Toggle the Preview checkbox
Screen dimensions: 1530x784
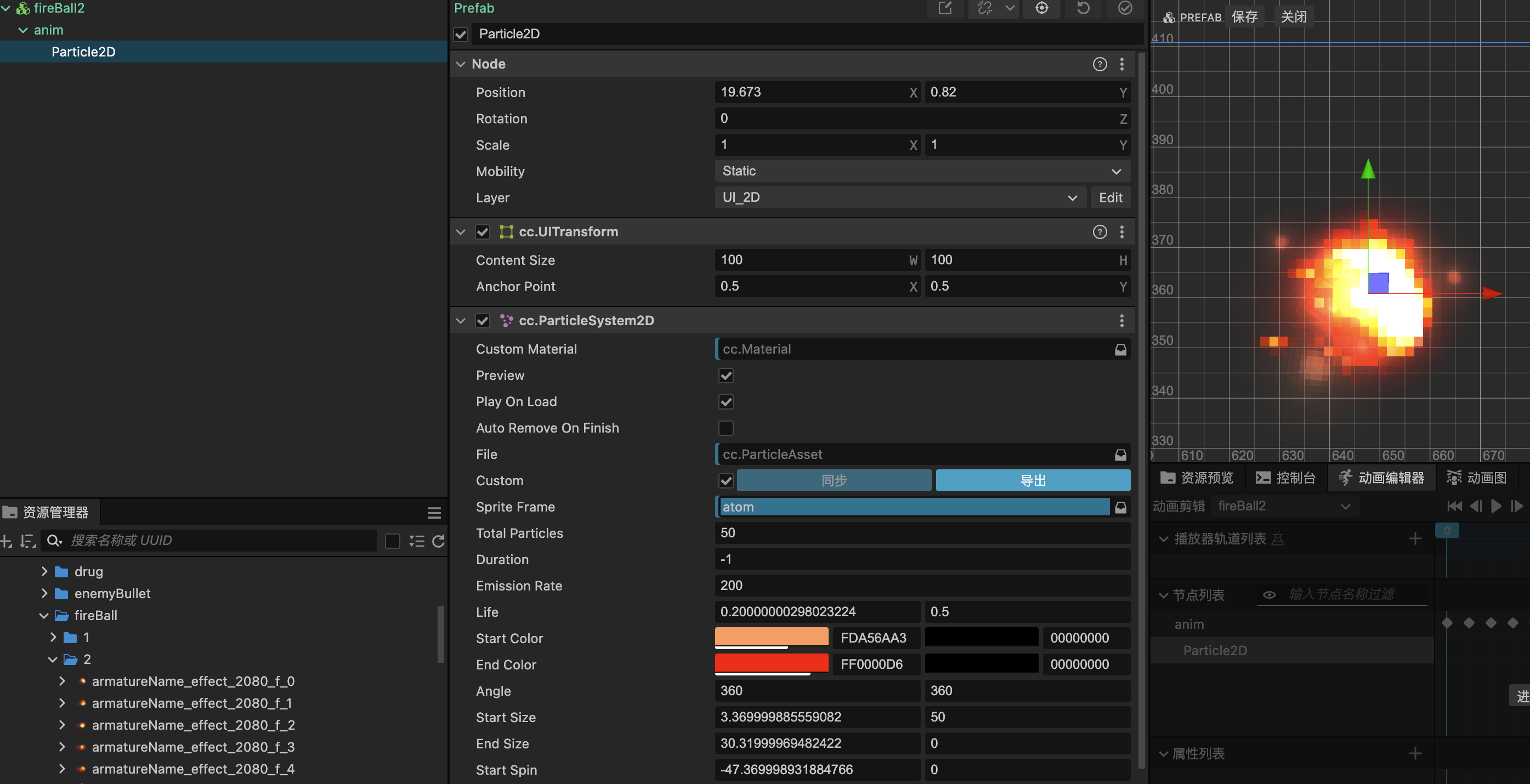(x=726, y=376)
